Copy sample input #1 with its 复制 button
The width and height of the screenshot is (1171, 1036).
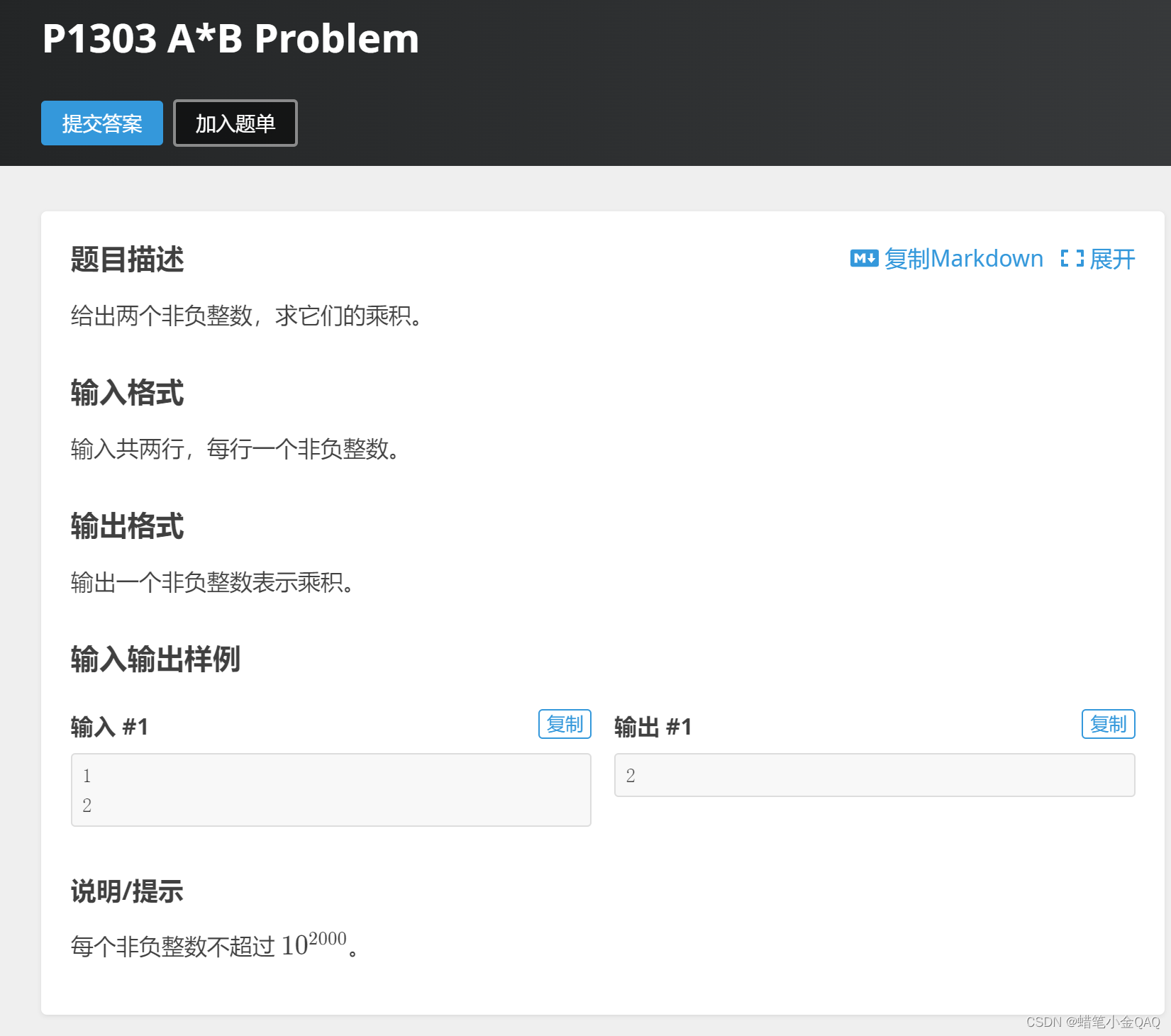point(565,724)
